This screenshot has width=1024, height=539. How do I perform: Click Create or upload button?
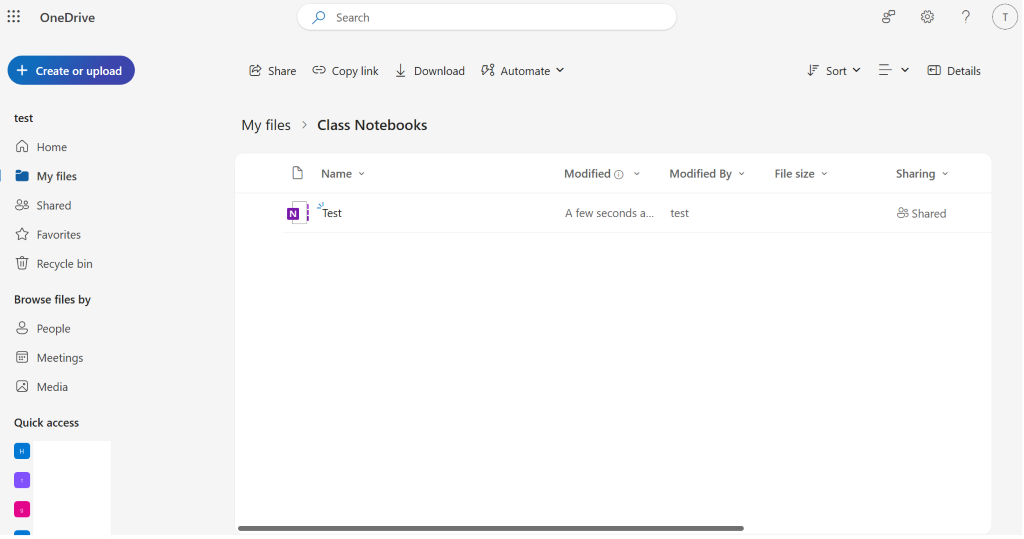pyautogui.click(x=71, y=71)
